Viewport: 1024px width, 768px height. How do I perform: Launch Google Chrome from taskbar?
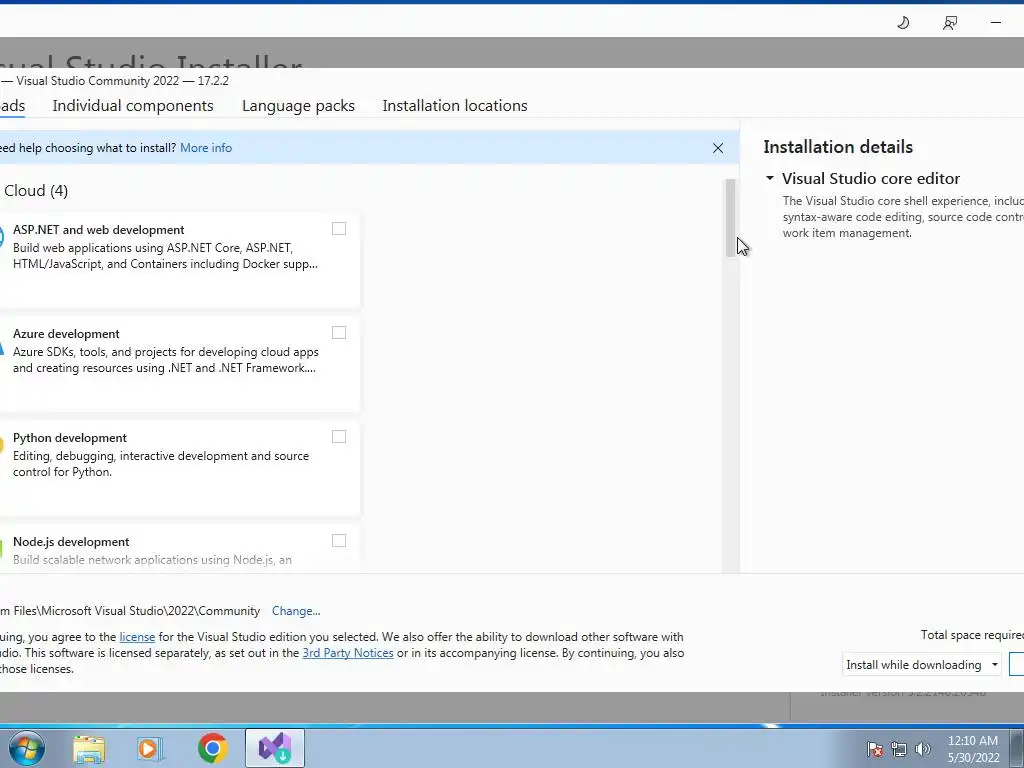pos(212,748)
